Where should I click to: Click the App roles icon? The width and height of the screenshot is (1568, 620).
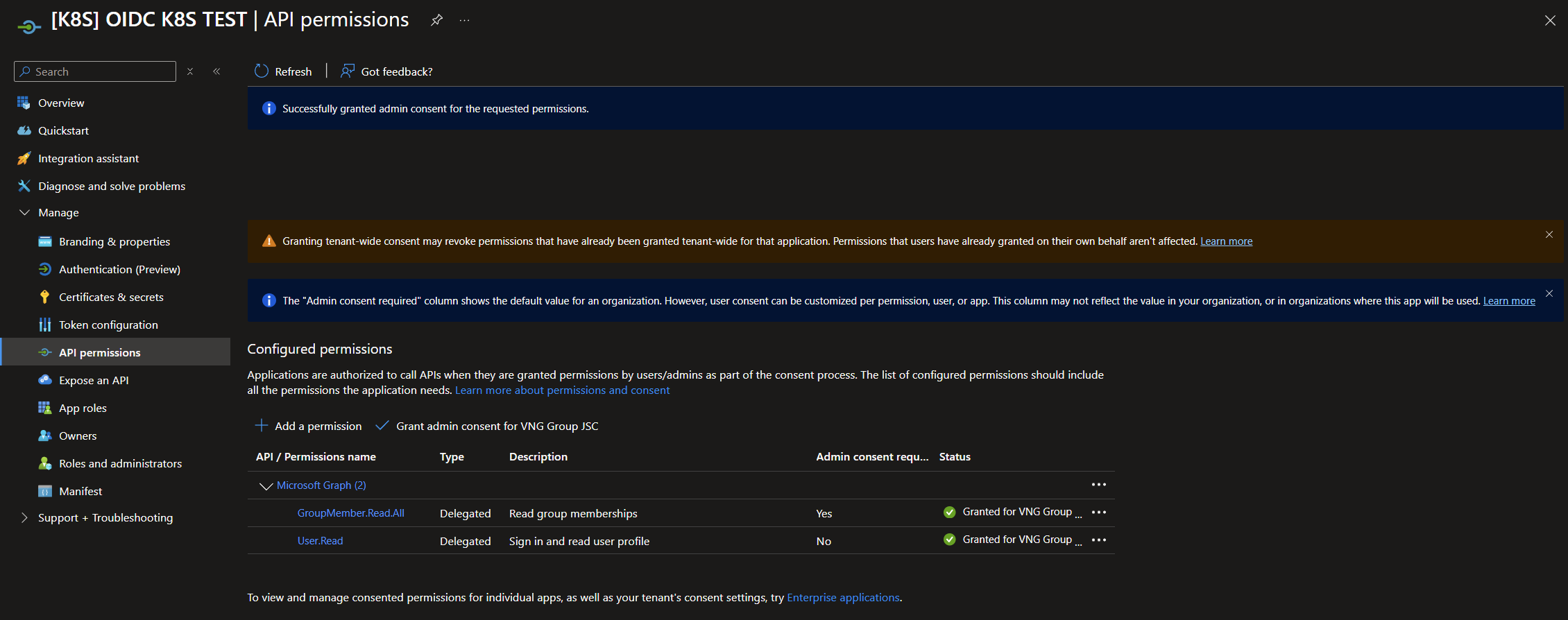point(45,408)
